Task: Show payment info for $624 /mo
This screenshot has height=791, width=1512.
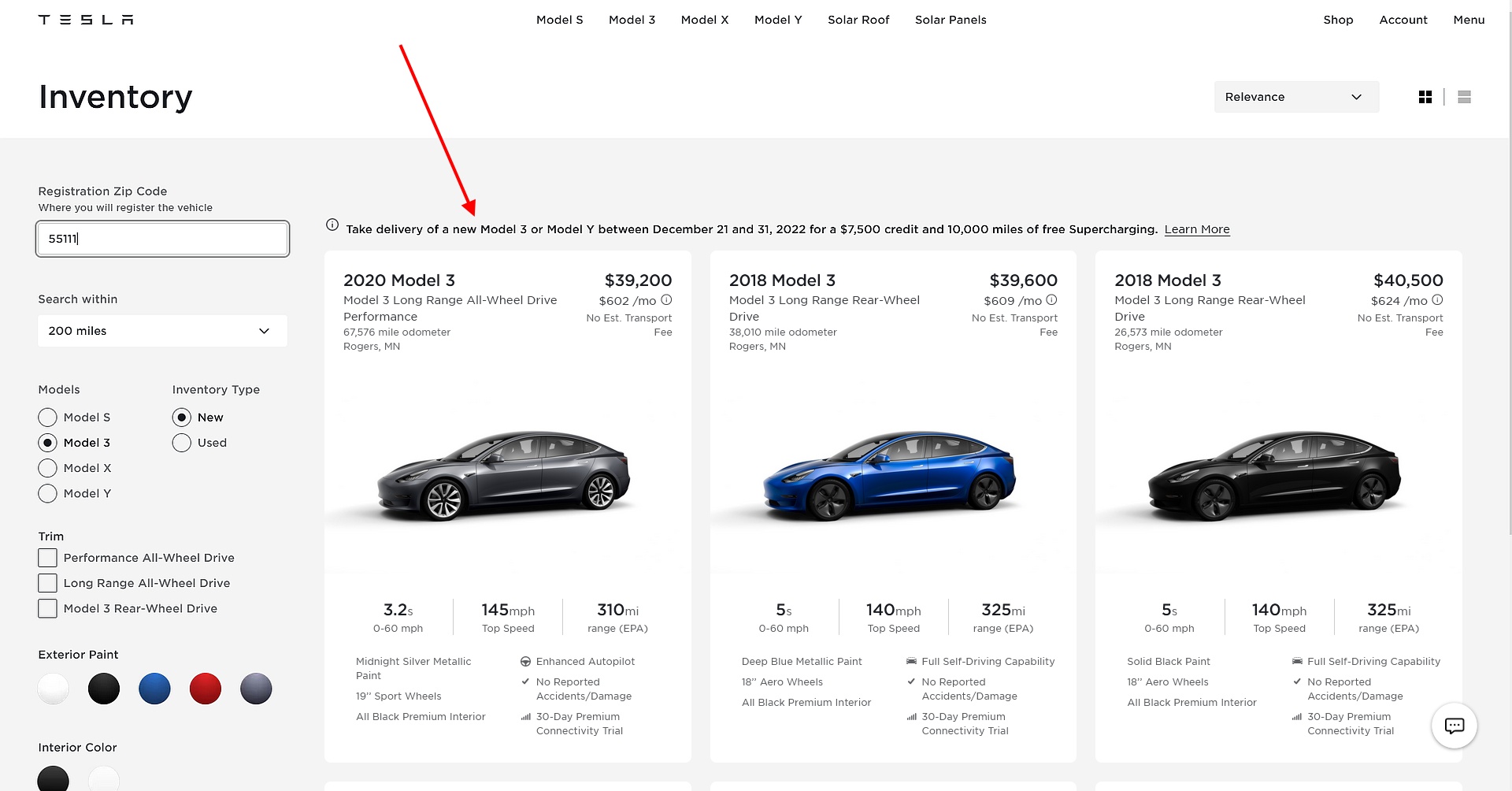Action: (1437, 300)
